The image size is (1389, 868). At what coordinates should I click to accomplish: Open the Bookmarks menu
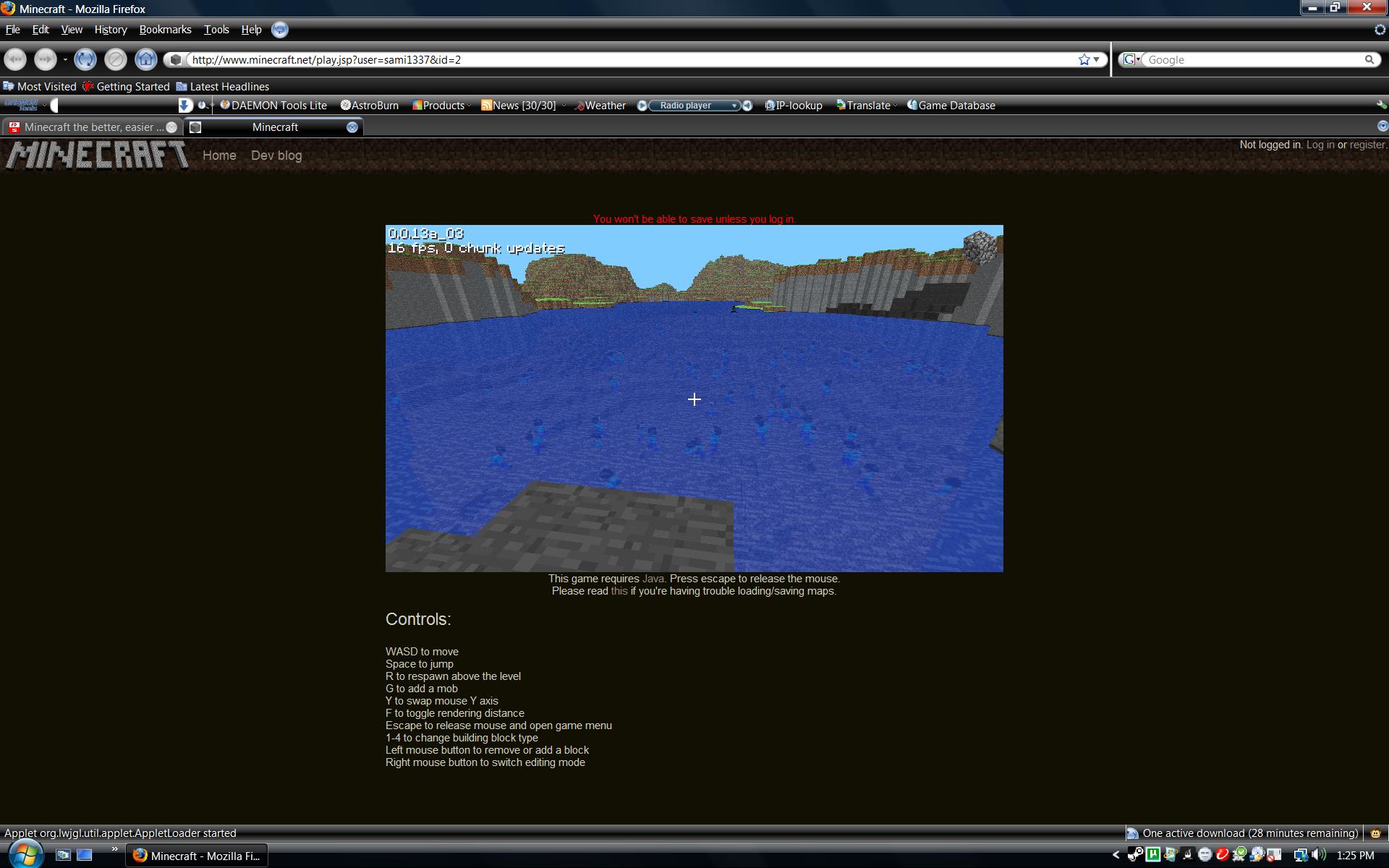tap(165, 30)
